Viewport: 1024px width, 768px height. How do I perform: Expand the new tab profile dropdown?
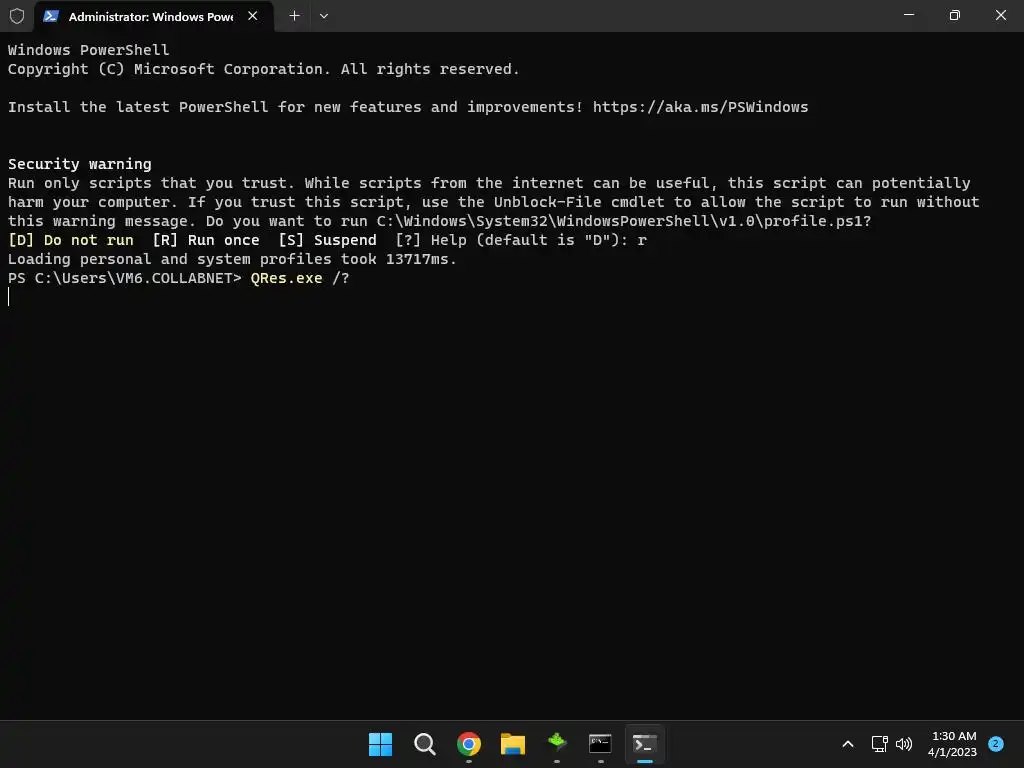[324, 16]
